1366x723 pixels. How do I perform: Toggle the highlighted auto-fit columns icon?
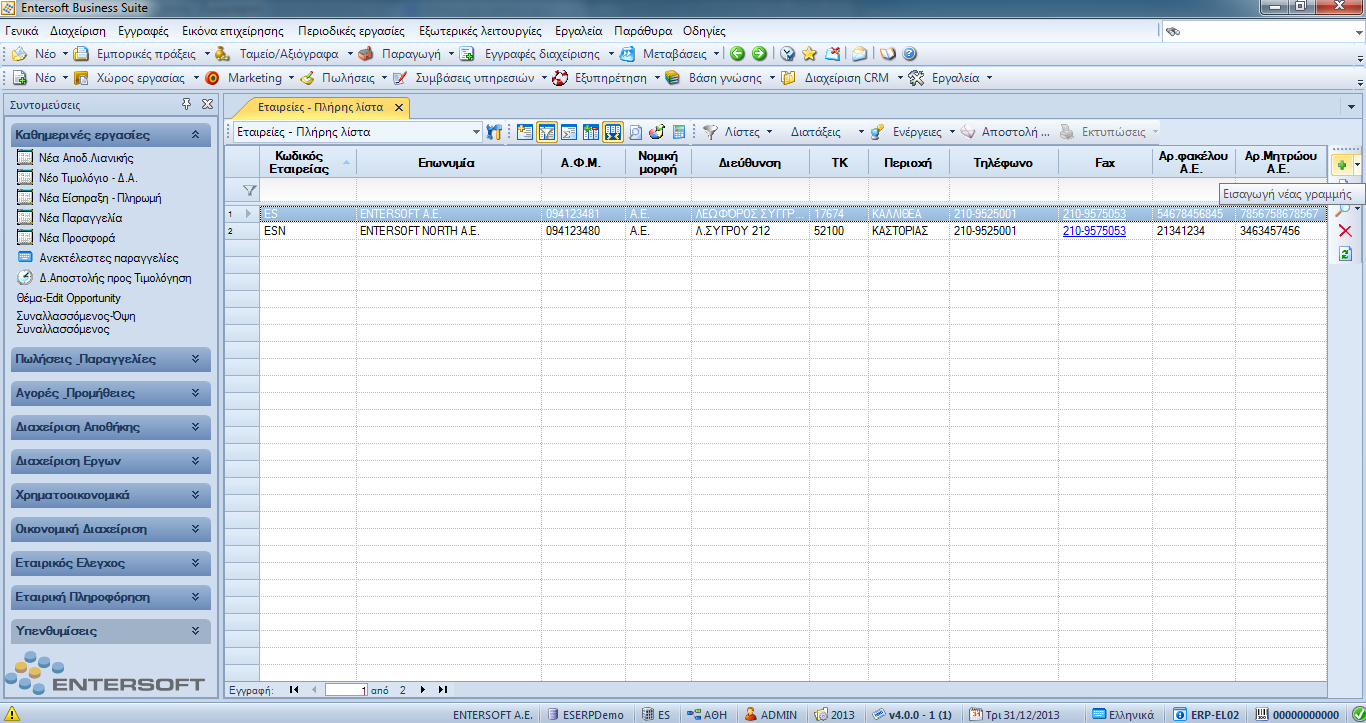(613, 131)
